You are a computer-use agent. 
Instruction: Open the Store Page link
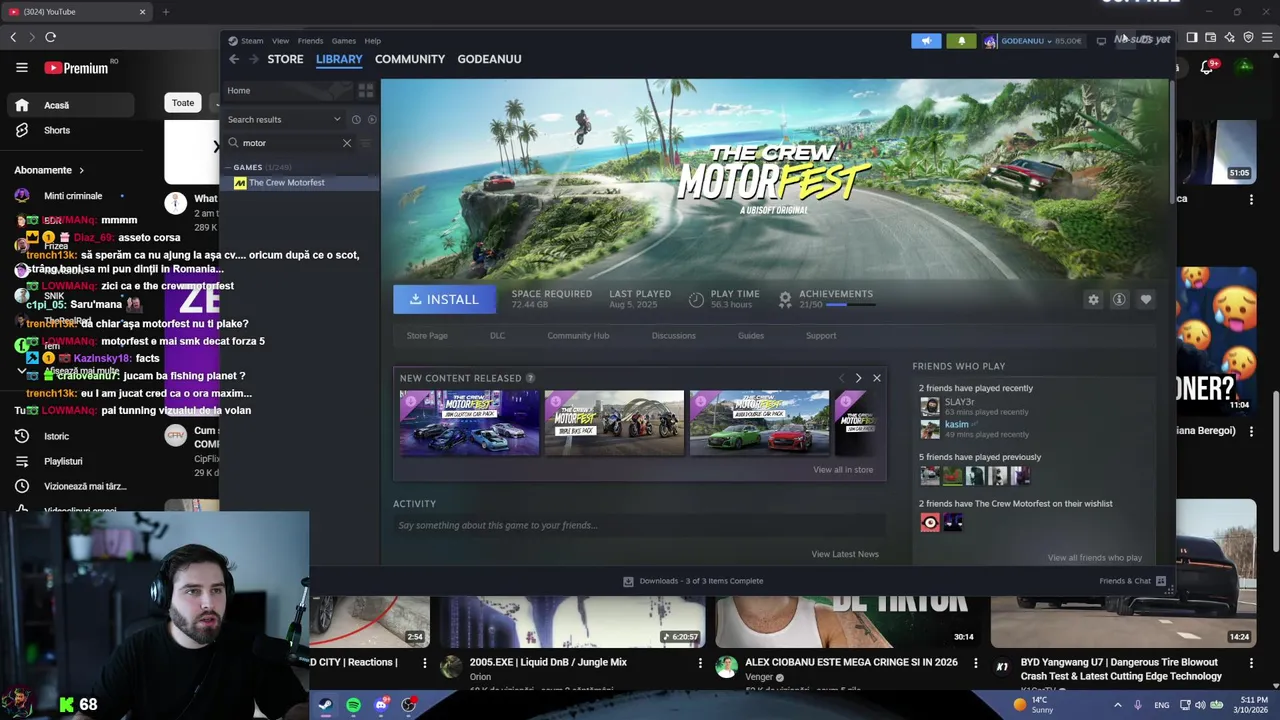pos(427,336)
